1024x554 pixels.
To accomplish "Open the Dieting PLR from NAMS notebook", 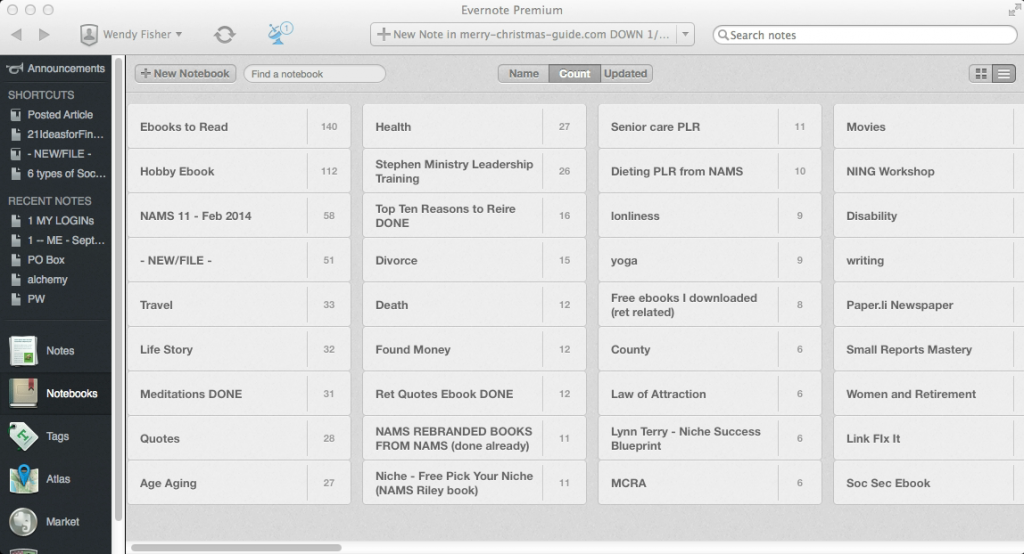I will (x=710, y=171).
